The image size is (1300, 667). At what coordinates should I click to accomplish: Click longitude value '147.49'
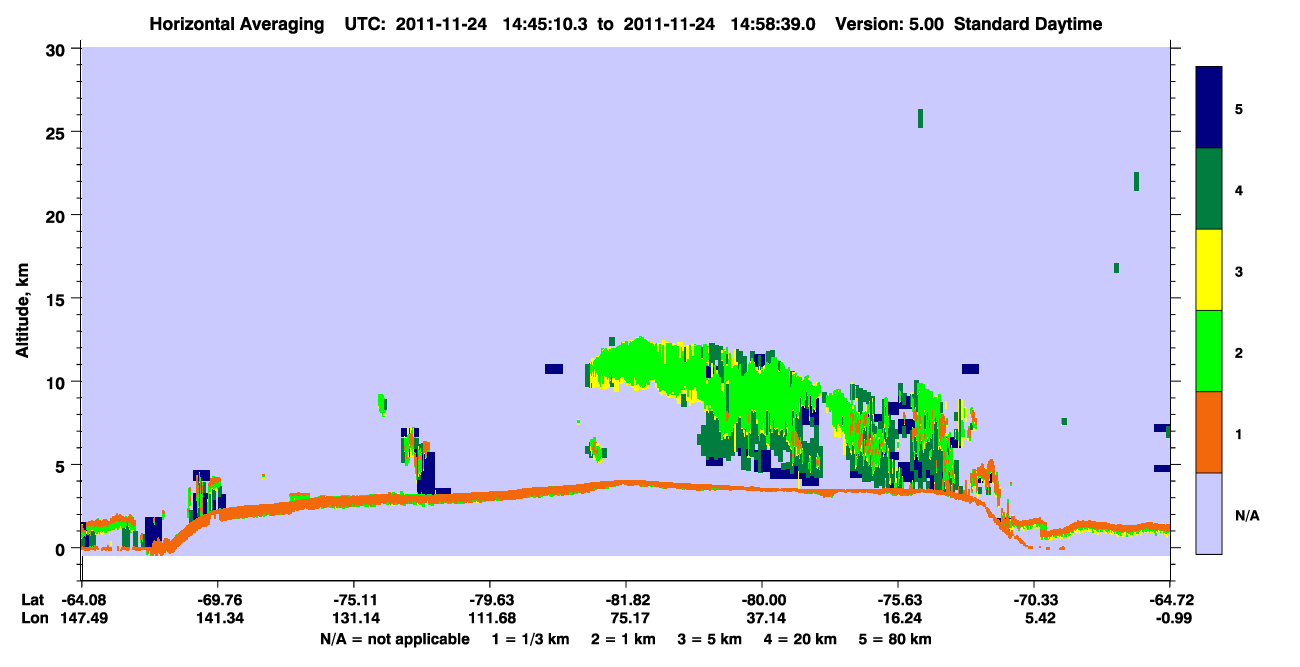coord(82,619)
